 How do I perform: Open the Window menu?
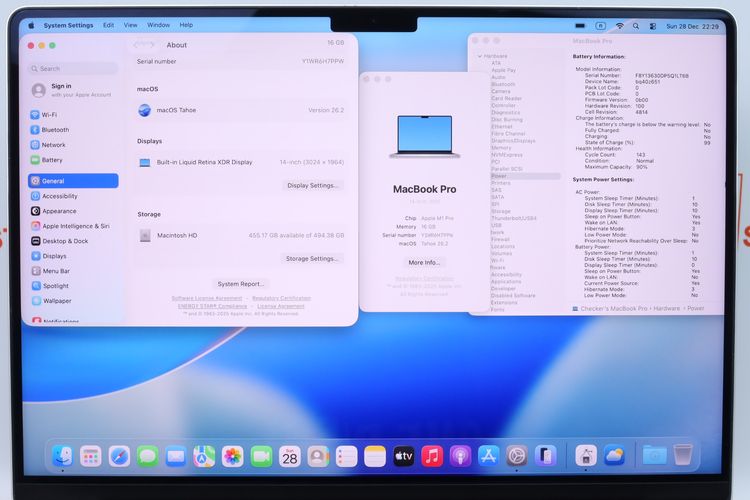coord(158,25)
